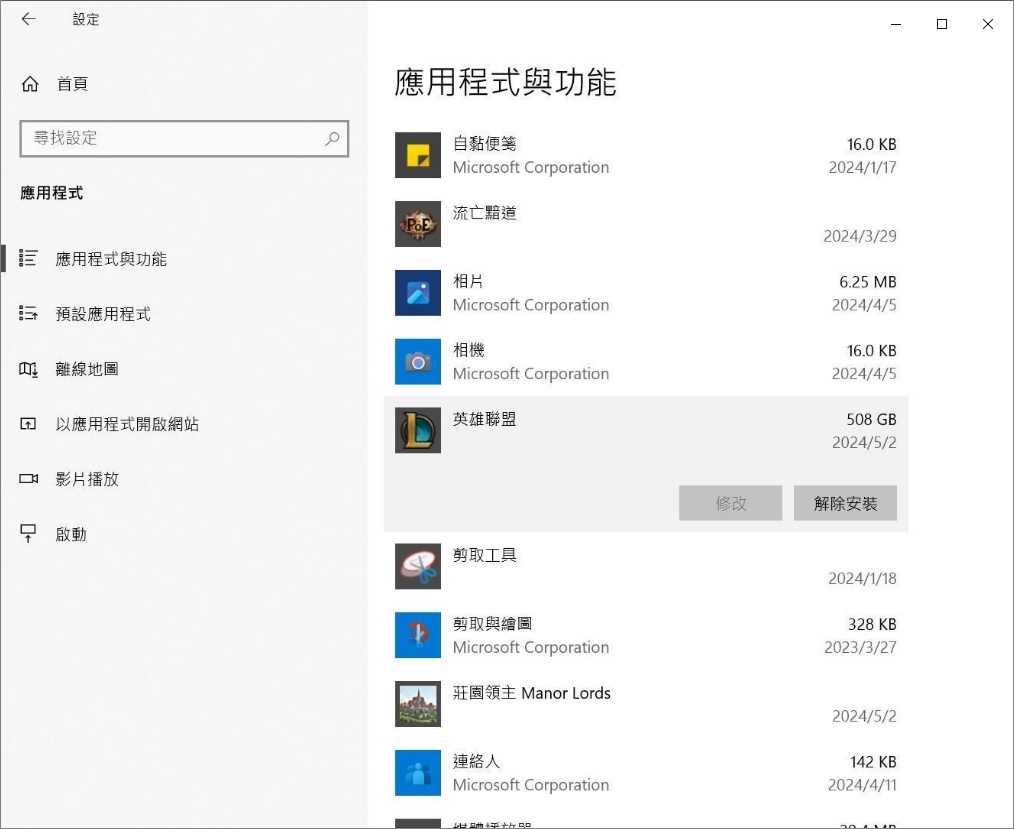Select the Photos (相片) app icon

tap(418, 293)
